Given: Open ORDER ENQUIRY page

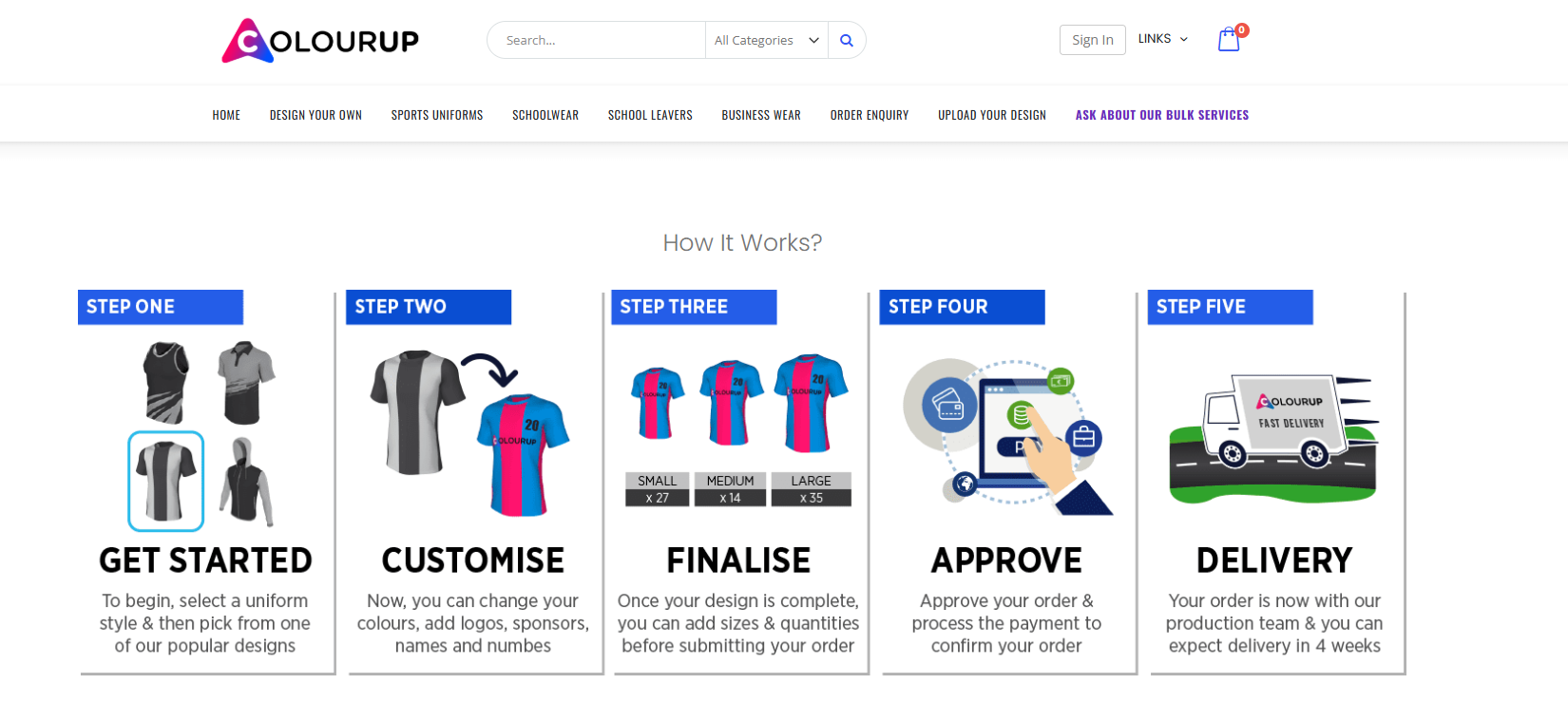Looking at the screenshot, I should (x=870, y=115).
